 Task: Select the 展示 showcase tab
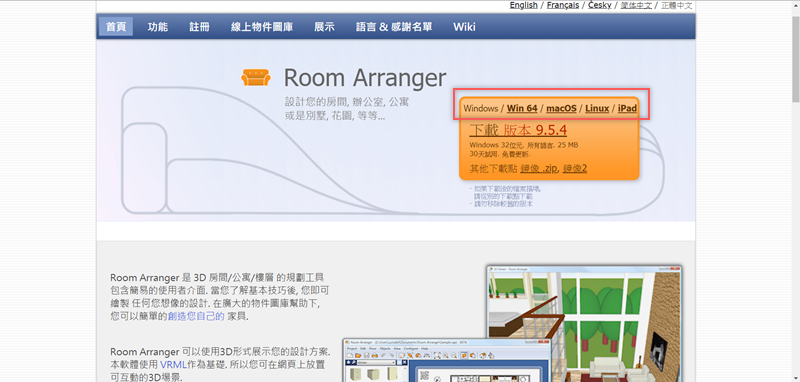tap(324, 27)
